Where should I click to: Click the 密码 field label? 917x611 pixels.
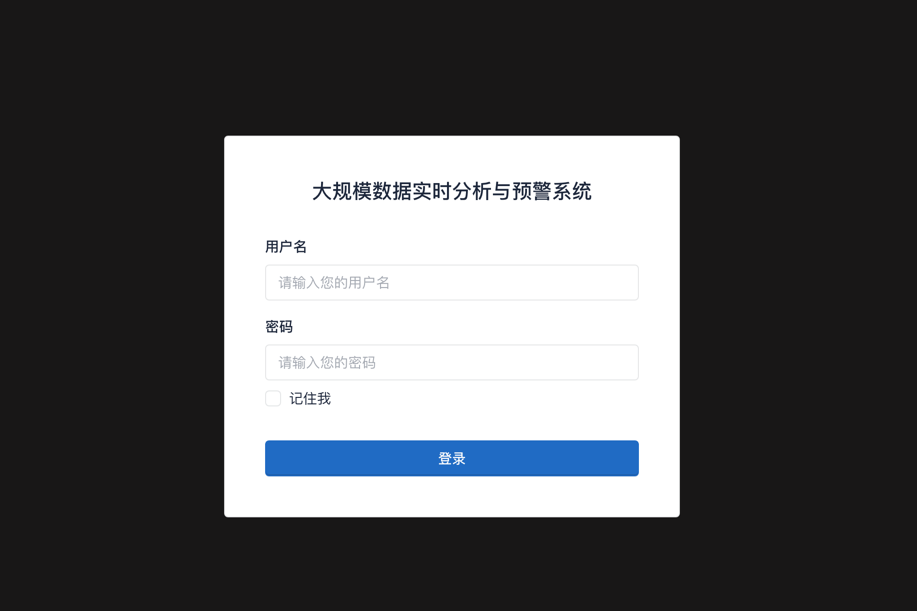click(x=279, y=327)
